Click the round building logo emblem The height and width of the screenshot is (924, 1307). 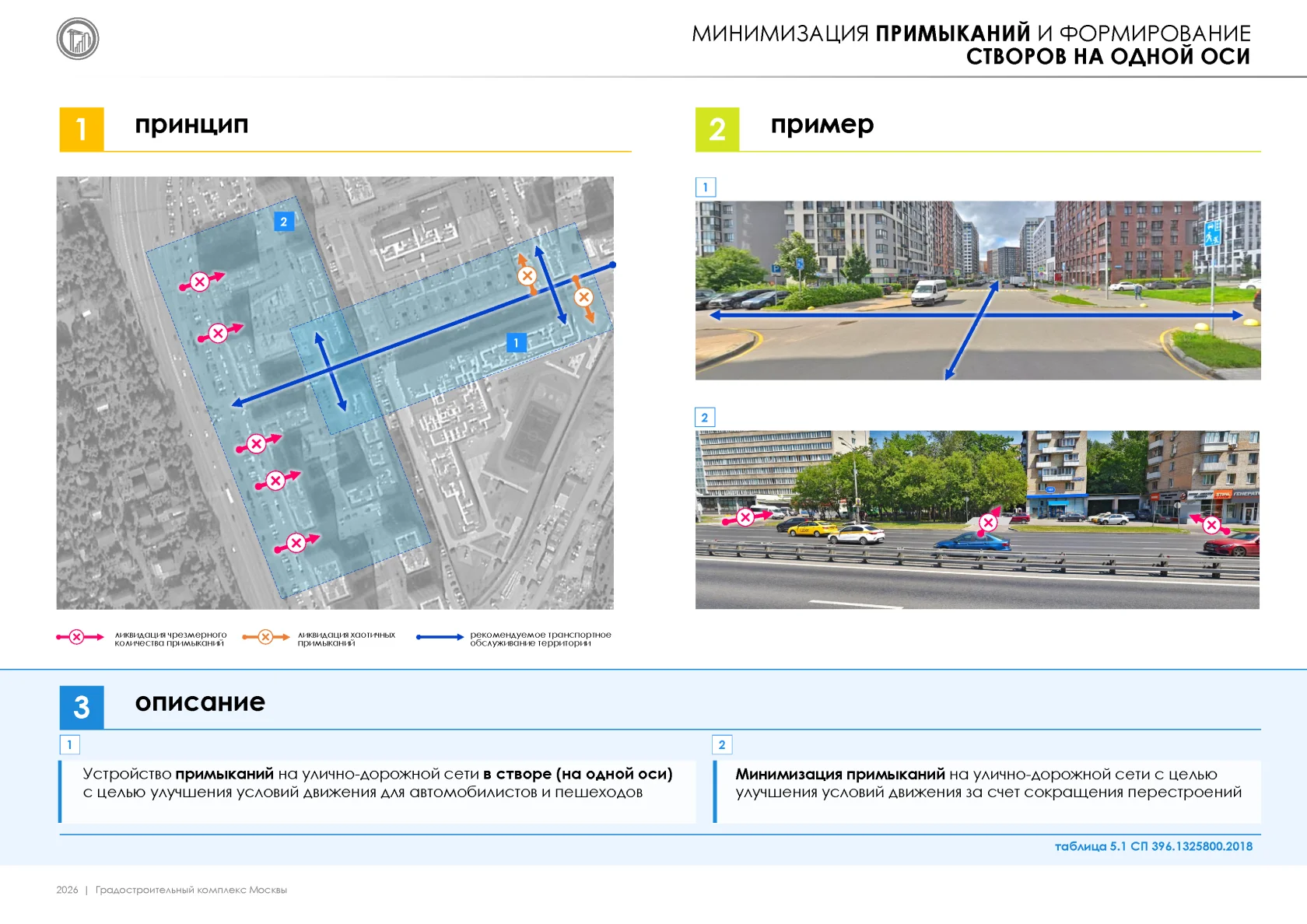pyautogui.click(x=78, y=39)
